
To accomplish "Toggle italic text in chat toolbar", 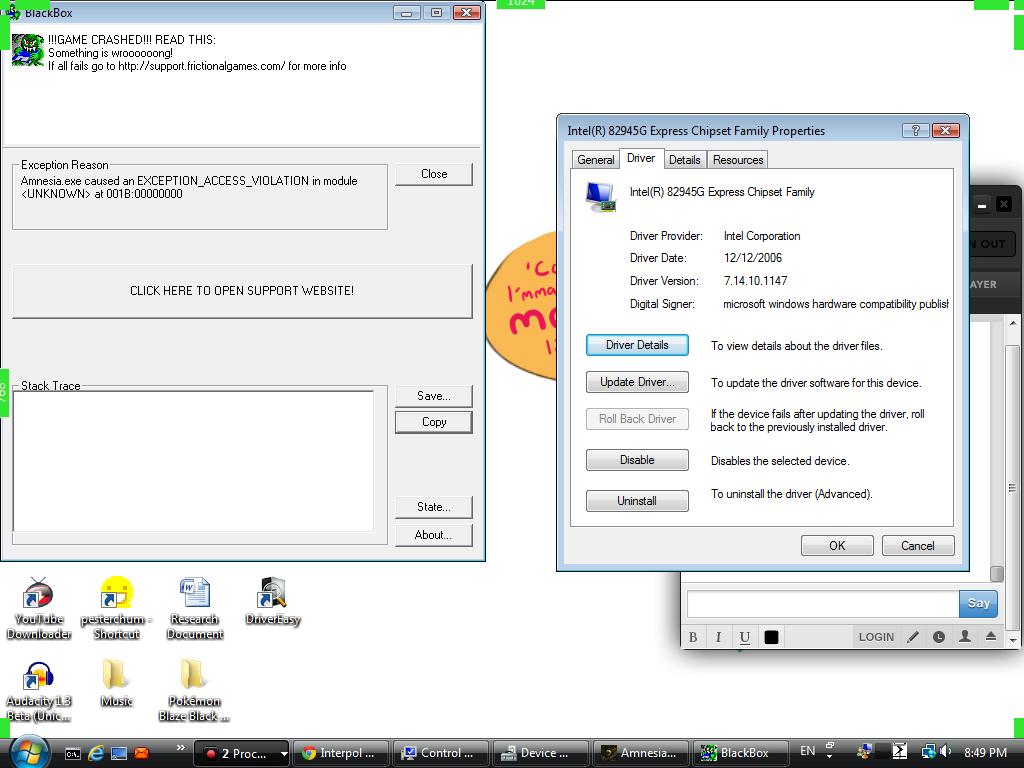I will (x=718, y=637).
